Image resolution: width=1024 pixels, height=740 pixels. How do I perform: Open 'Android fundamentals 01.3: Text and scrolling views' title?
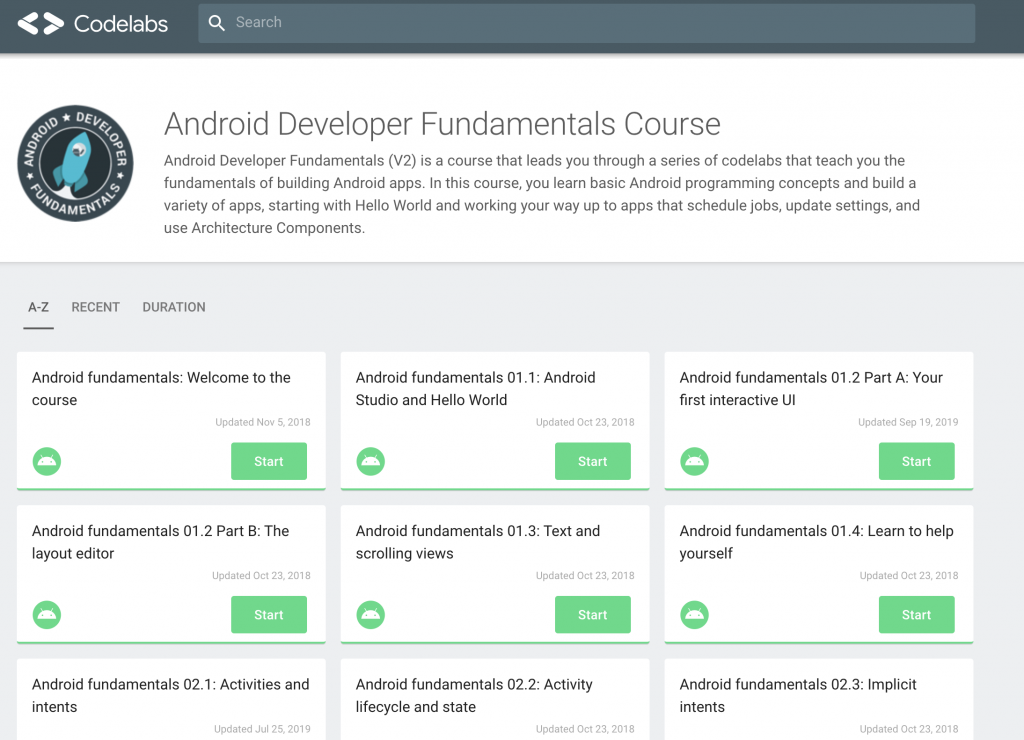[x=478, y=542]
